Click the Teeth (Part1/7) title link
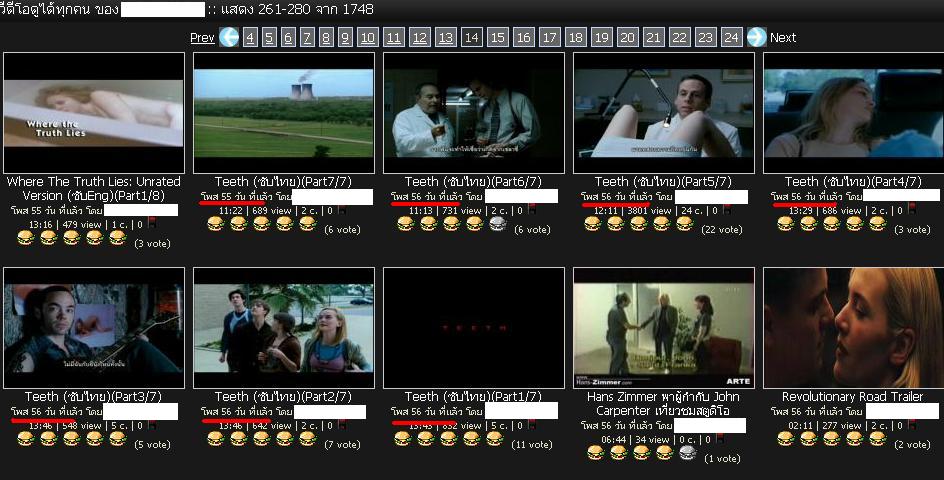This screenshot has height=480, width=944. [473, 396]
